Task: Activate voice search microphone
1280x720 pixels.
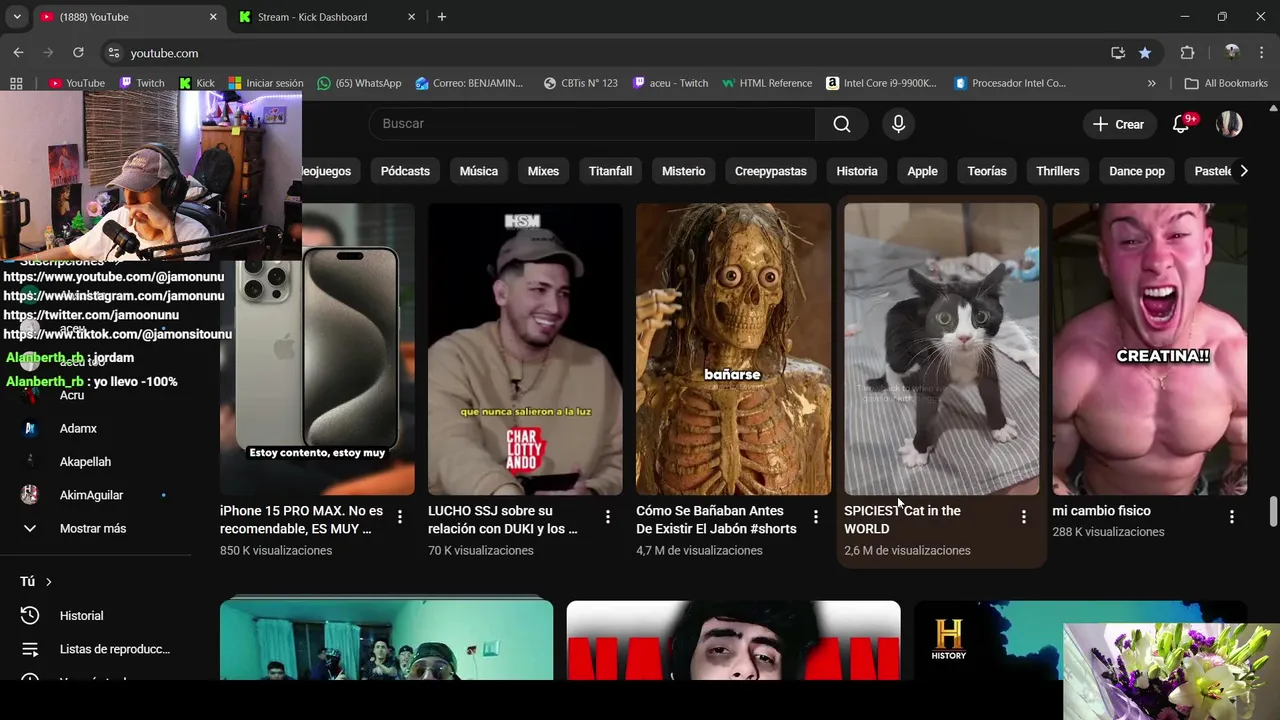Action: tap(898, 124)
